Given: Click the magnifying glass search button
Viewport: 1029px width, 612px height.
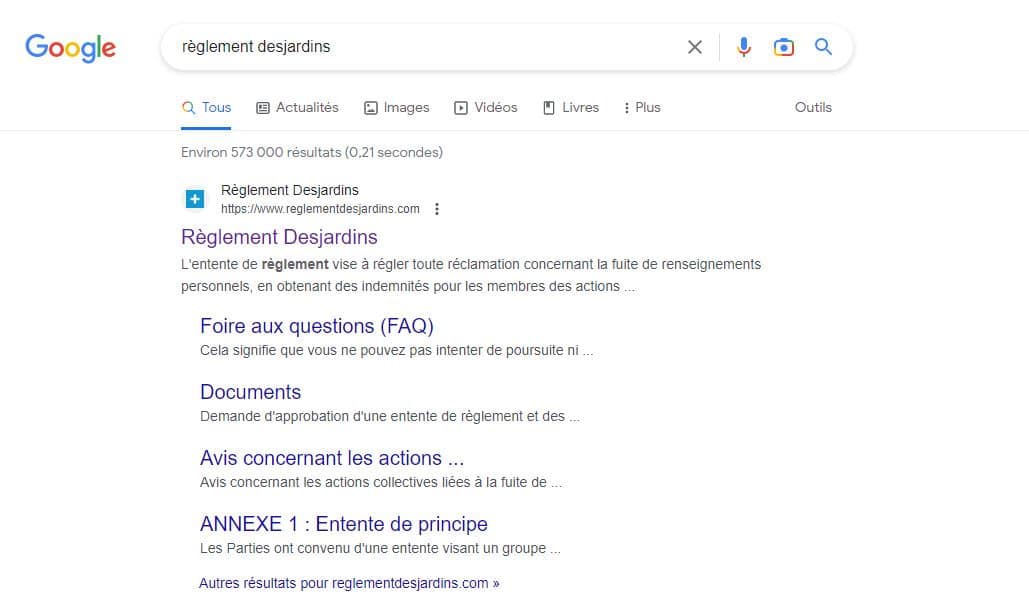Looking at the screenshot, I should click(x=823, y=47).
